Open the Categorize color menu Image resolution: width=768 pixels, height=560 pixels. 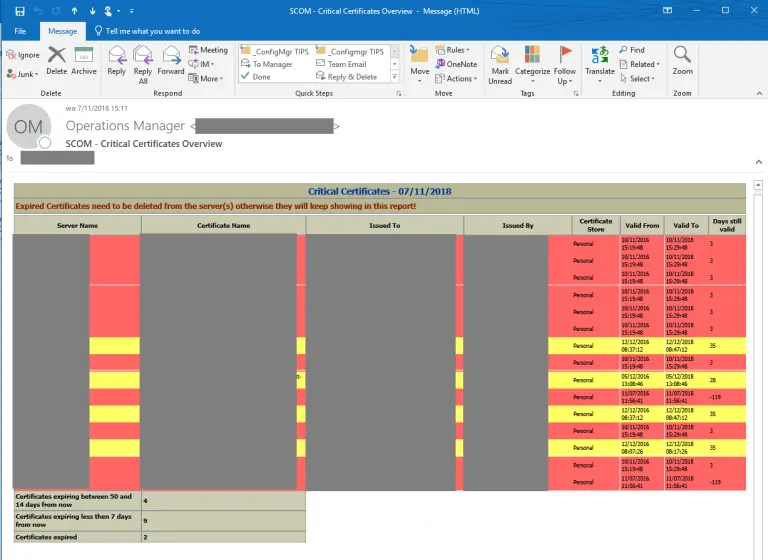point(532,59)
